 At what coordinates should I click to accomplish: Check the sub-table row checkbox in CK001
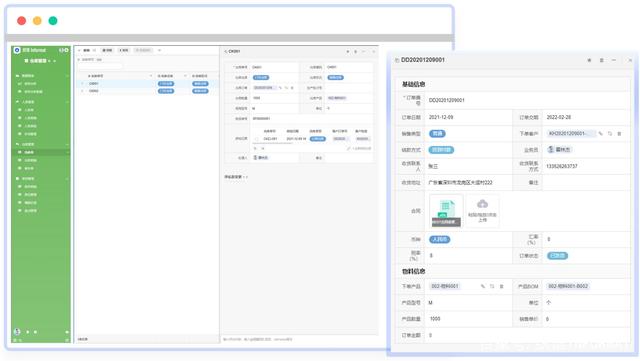(256, 139)
